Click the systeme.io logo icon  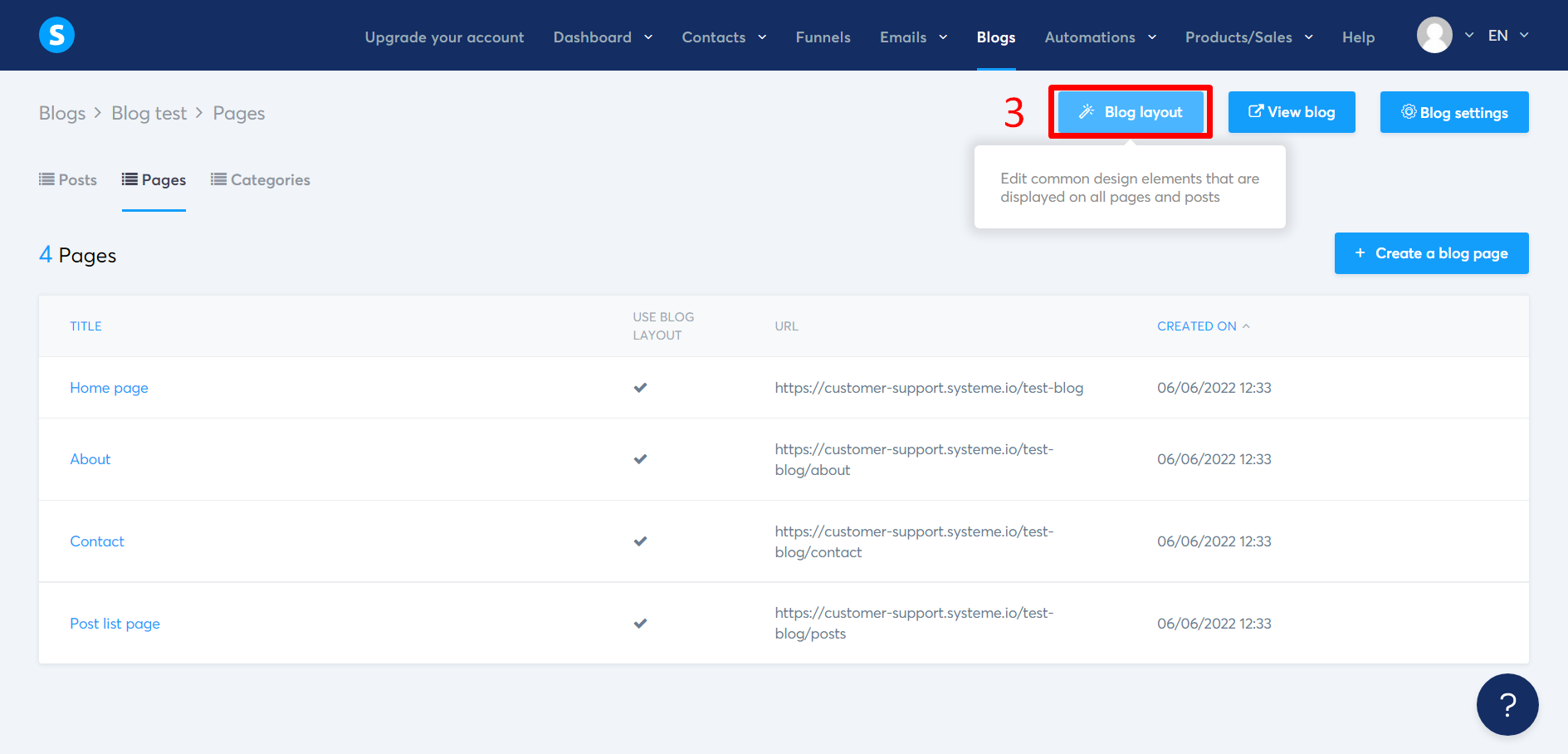point(56,35)
